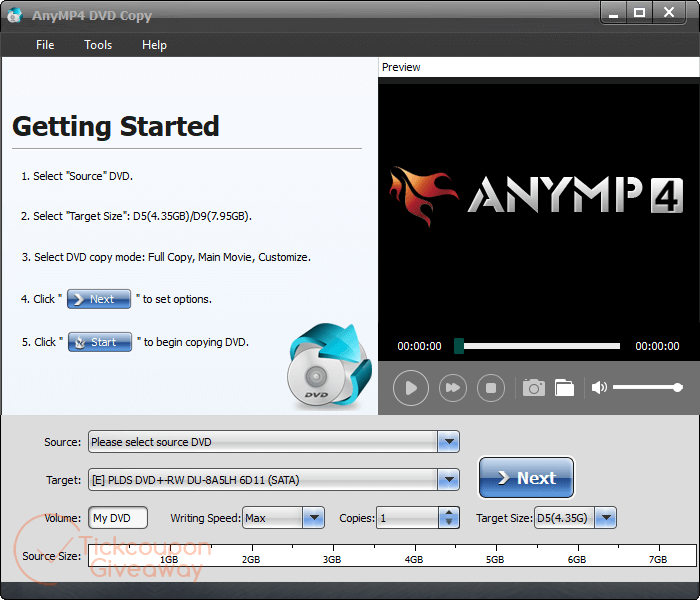Click the 'Full Copy, Main Movie, Customize' text
The height and width of the screenshot is (600, 700).
229,257
